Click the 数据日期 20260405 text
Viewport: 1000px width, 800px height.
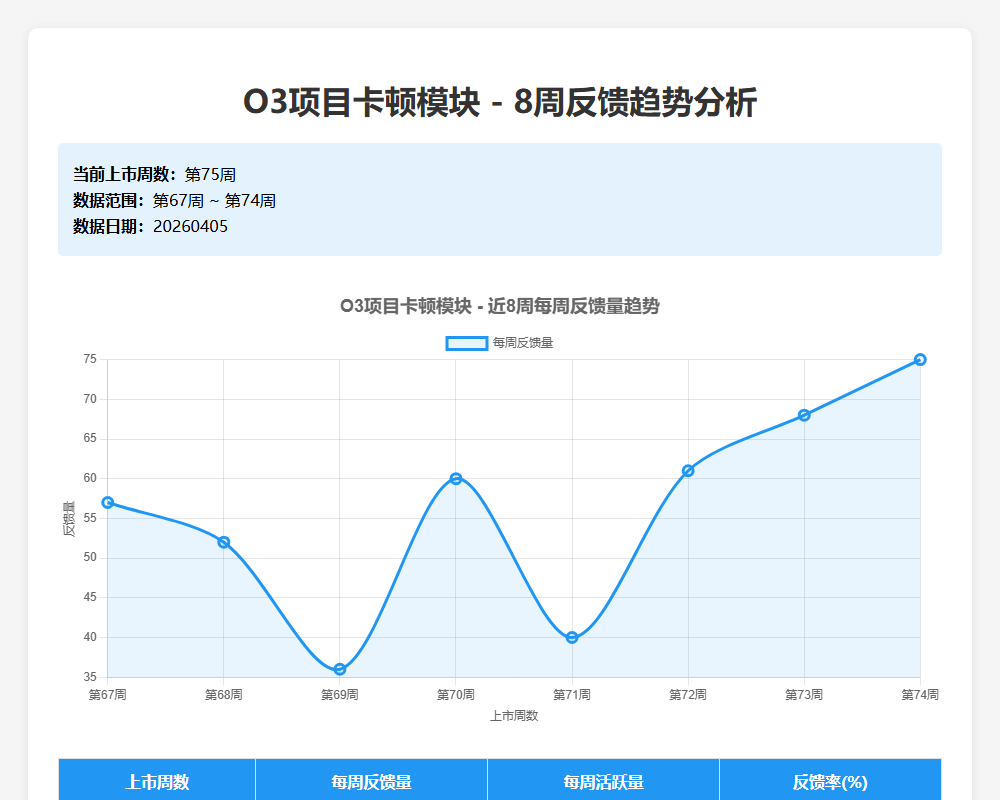pyautogui.click(x=150, y=226)
